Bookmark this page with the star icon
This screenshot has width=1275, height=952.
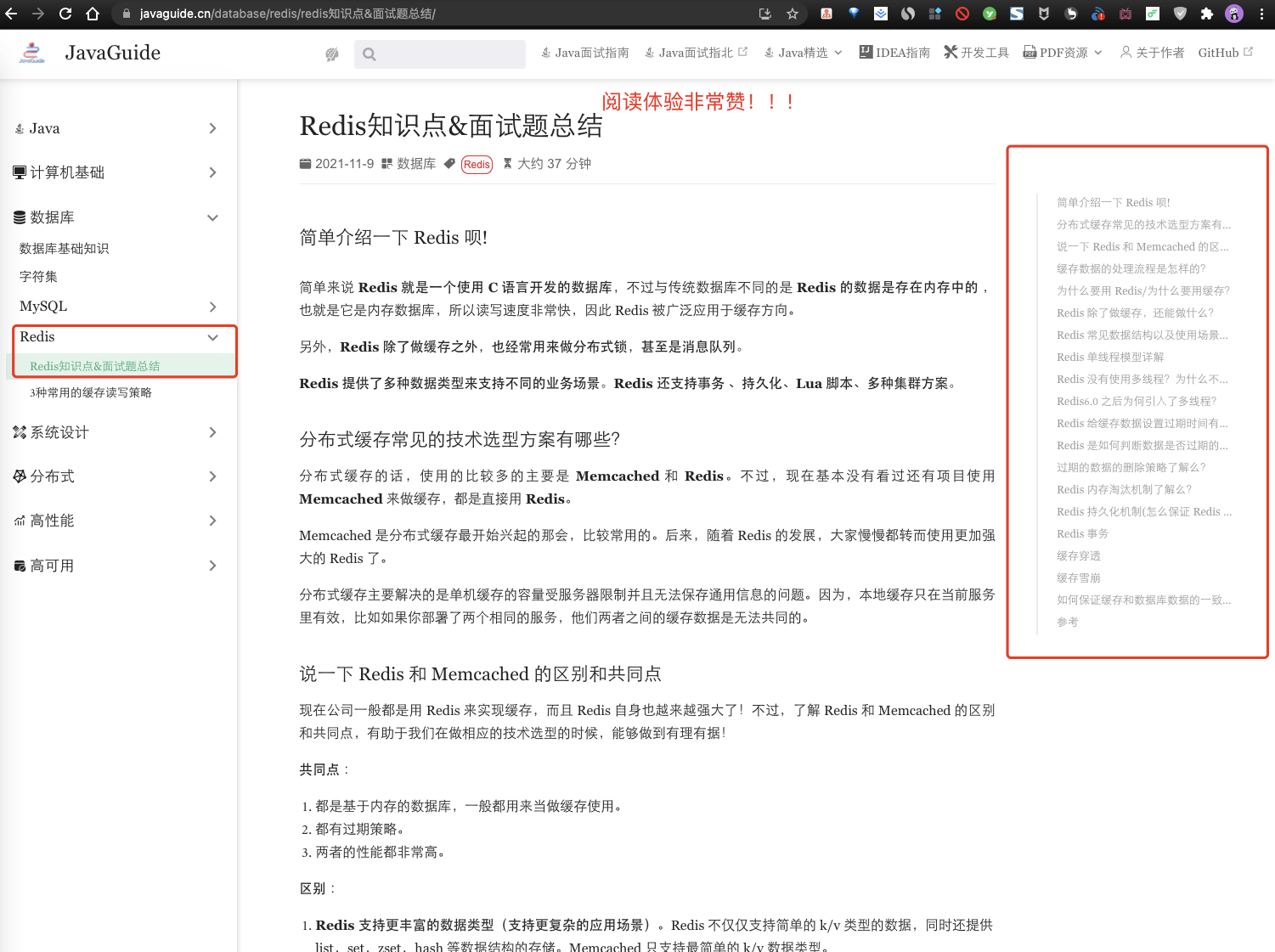(x=793, y=14)
